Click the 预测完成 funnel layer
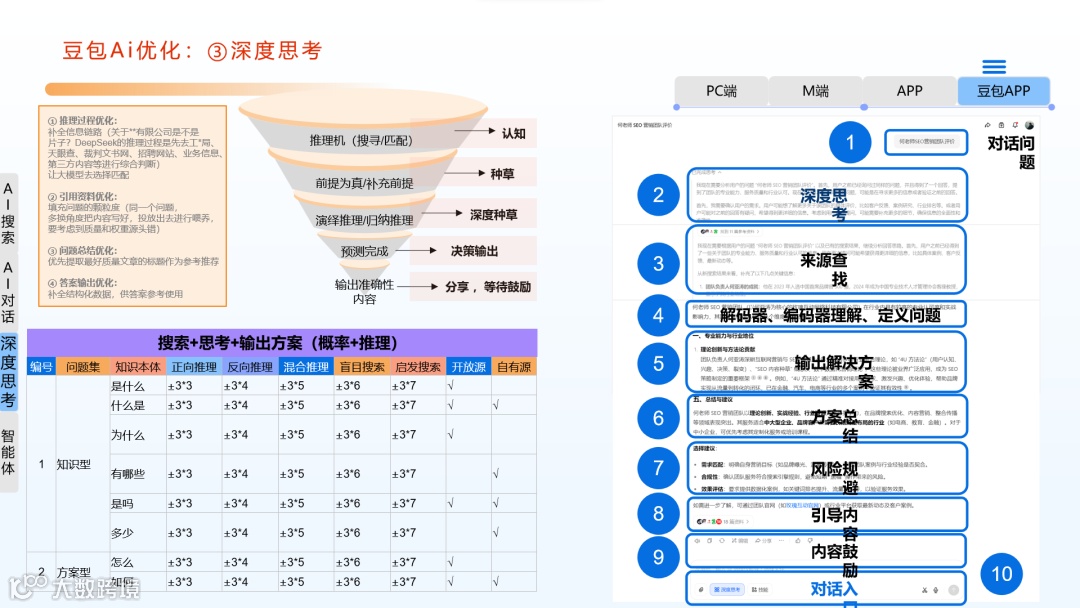Image resolution: width=1080 pixels, height=608 pixels. (x=364, y=251)
